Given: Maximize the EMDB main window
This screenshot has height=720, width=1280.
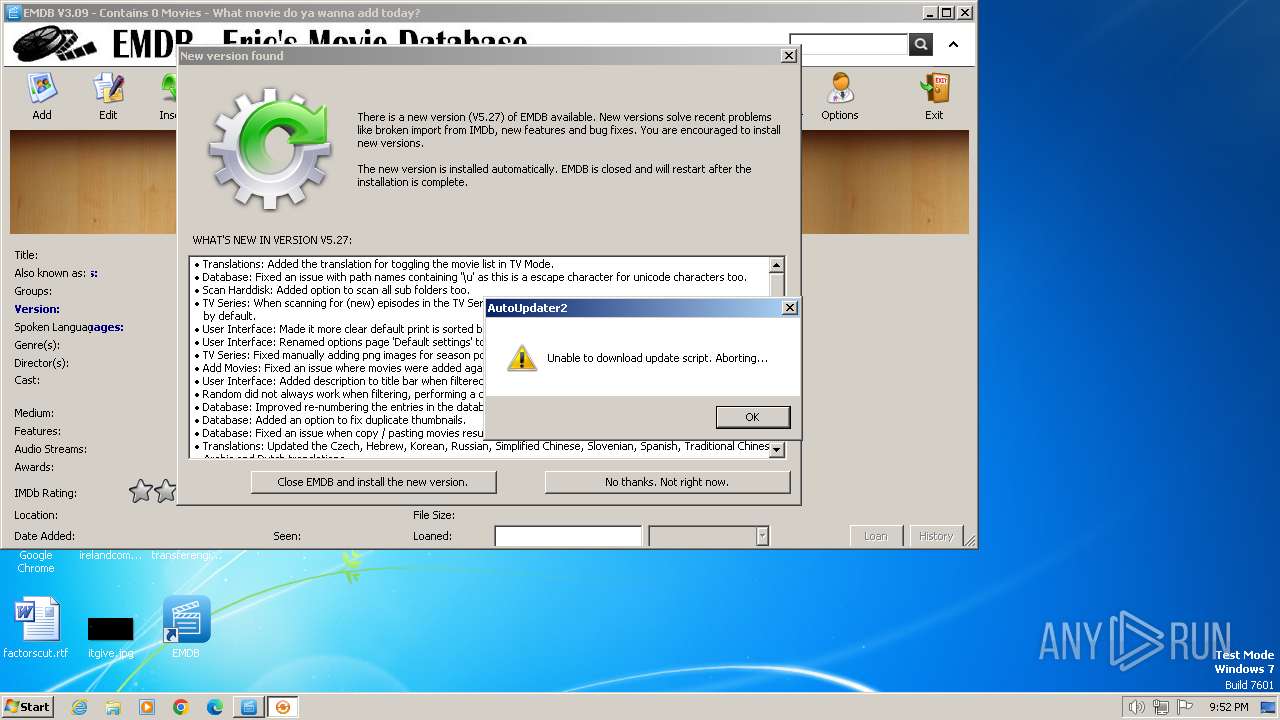Looking at the screenshot, I should (945, 13).
